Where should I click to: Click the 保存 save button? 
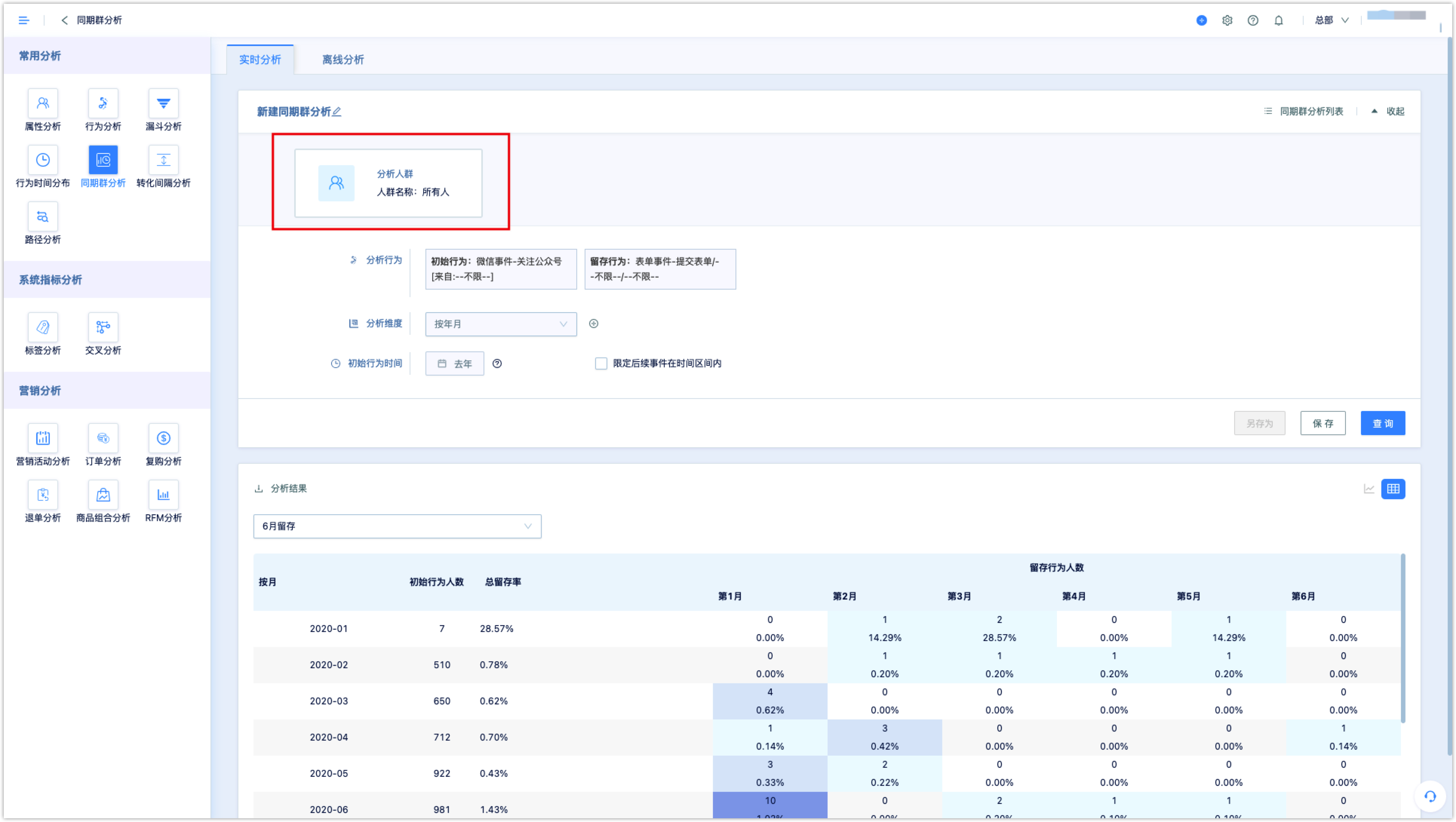1322,423
